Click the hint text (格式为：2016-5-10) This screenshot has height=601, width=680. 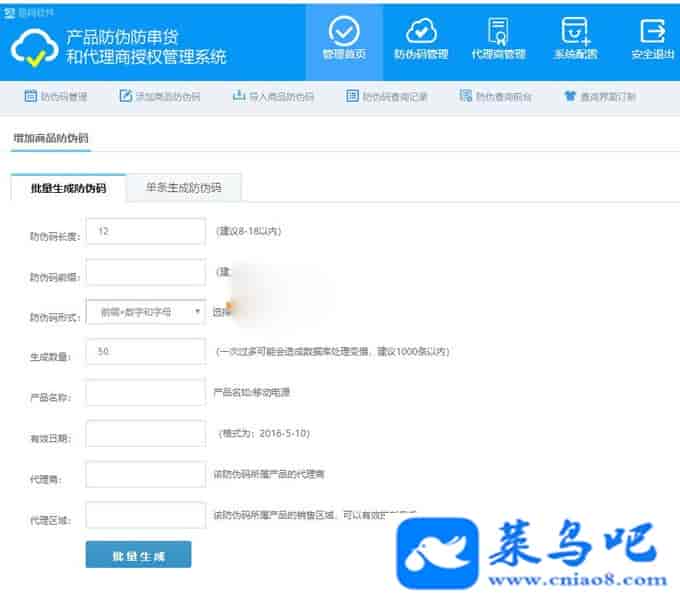(x=264, y=433)
